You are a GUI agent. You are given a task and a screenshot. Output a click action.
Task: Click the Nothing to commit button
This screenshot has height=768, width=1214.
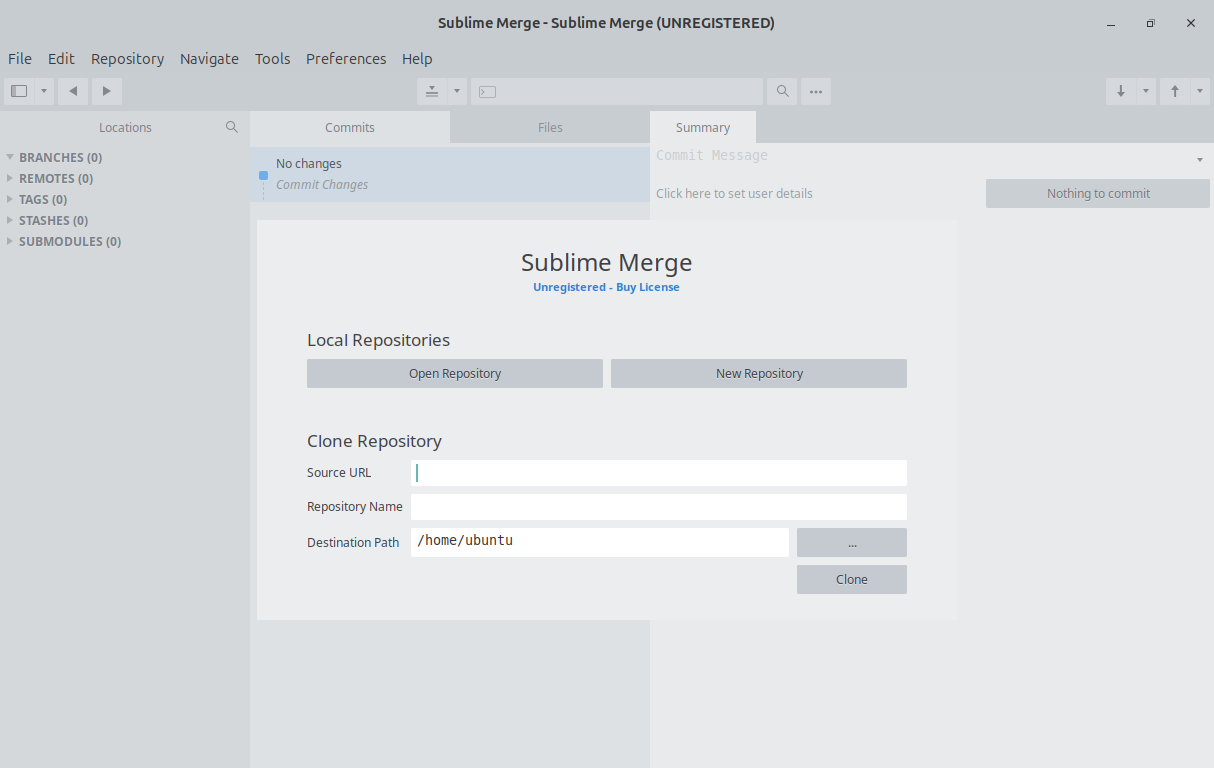tap(1098, 193)
